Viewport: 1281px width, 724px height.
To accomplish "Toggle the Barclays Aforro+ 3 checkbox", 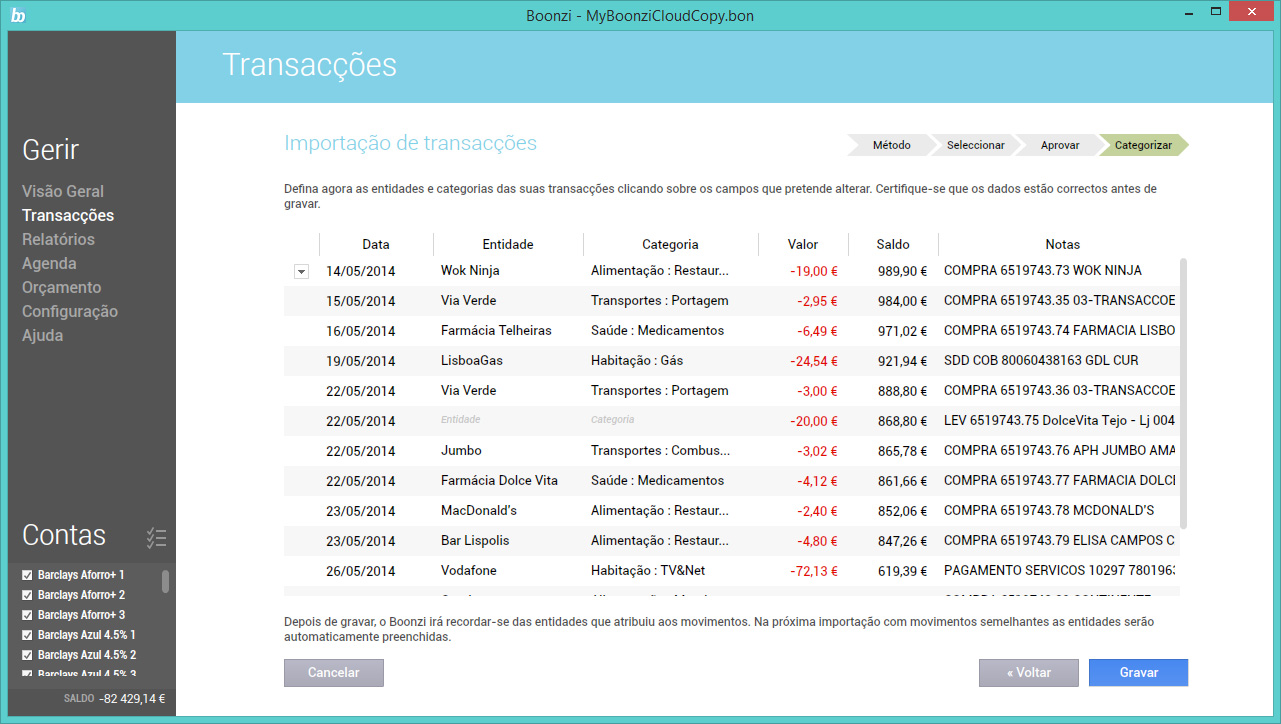I will [27, 615].
